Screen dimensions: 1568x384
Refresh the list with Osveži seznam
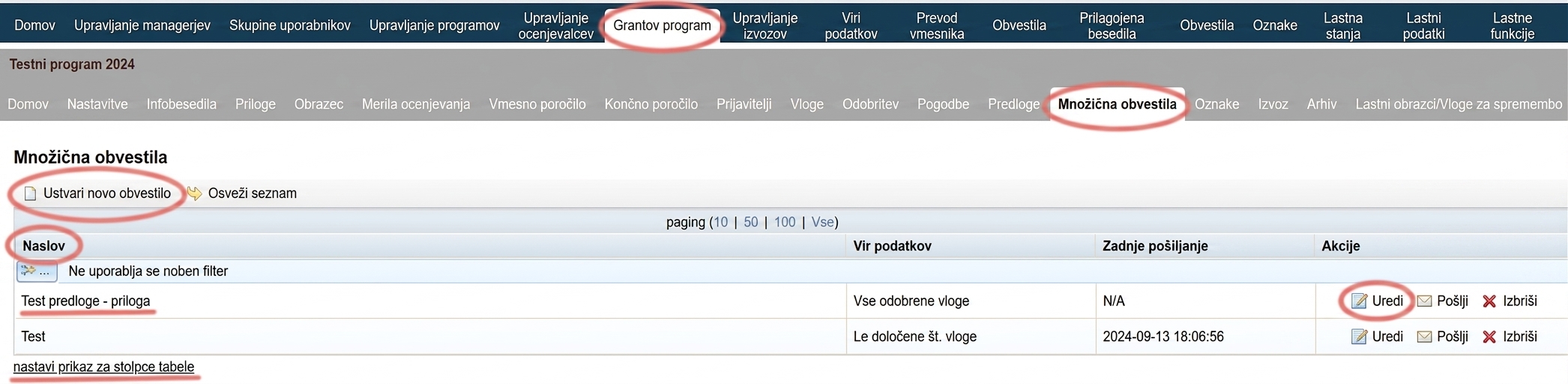coord(252,193)
